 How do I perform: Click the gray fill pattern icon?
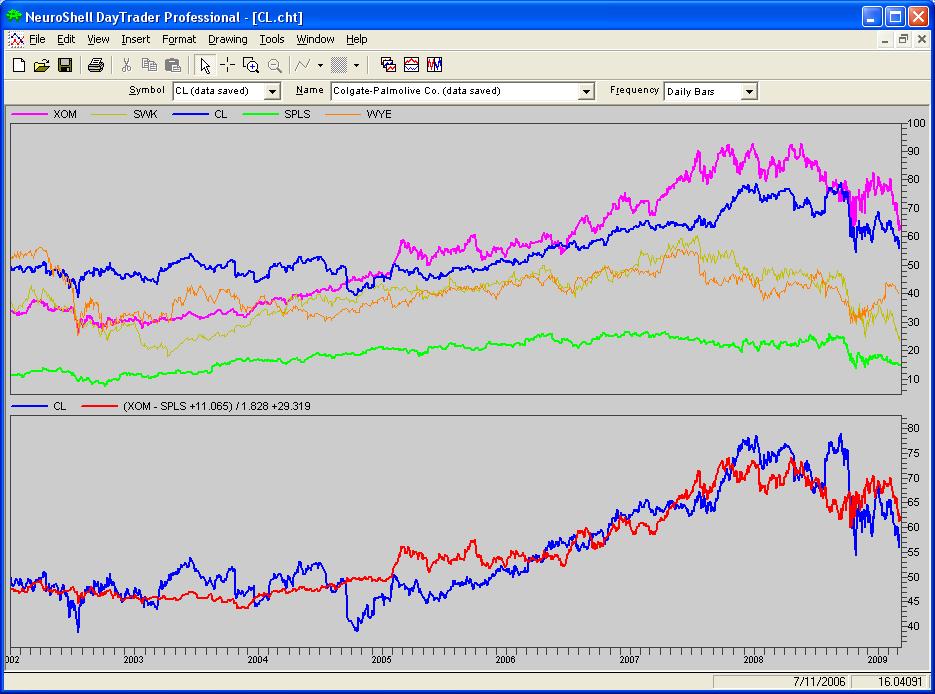pyautogui.click(x=339, y=65)
